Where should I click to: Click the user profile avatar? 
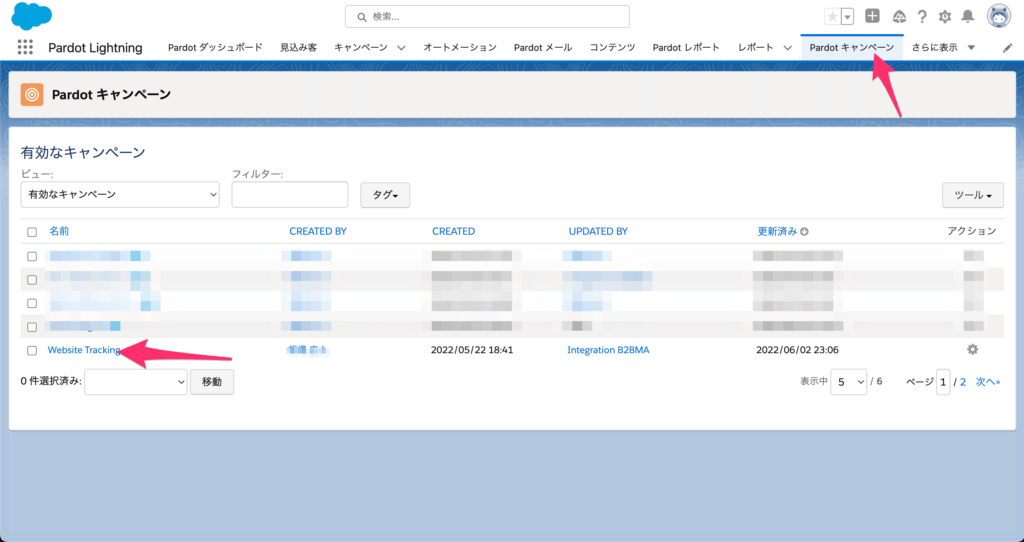point(999,16)
